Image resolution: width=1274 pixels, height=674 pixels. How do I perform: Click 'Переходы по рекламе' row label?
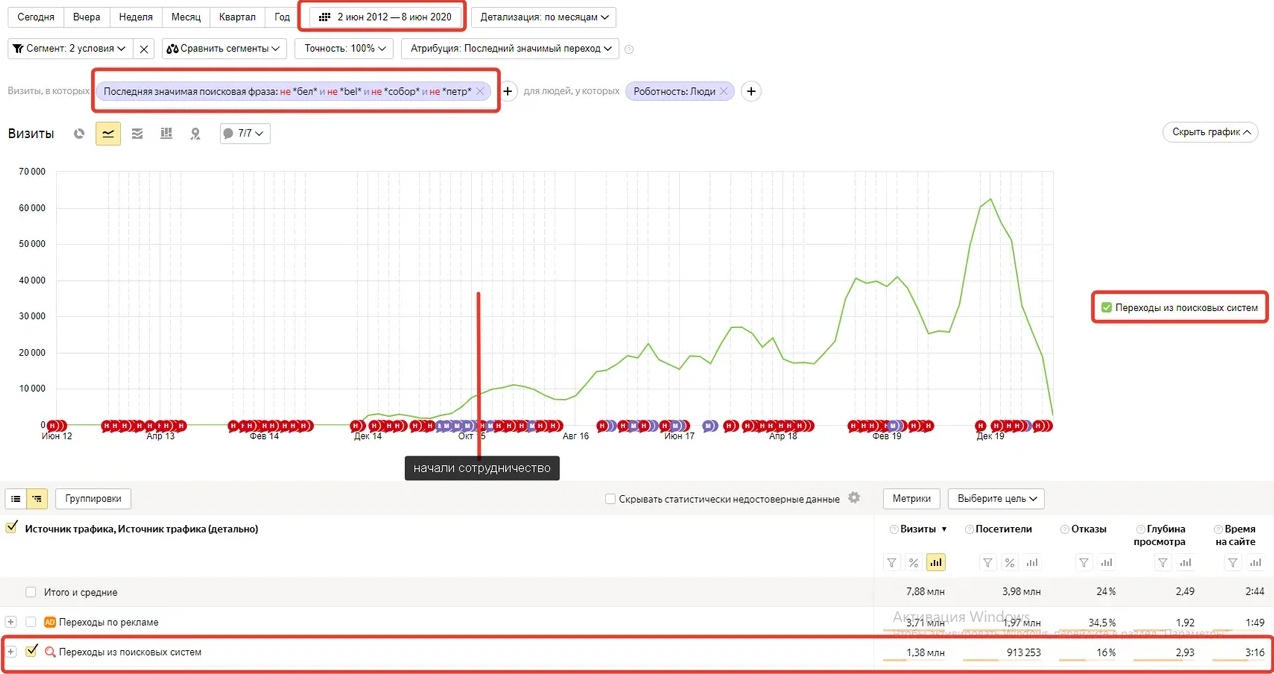[108, 622]
